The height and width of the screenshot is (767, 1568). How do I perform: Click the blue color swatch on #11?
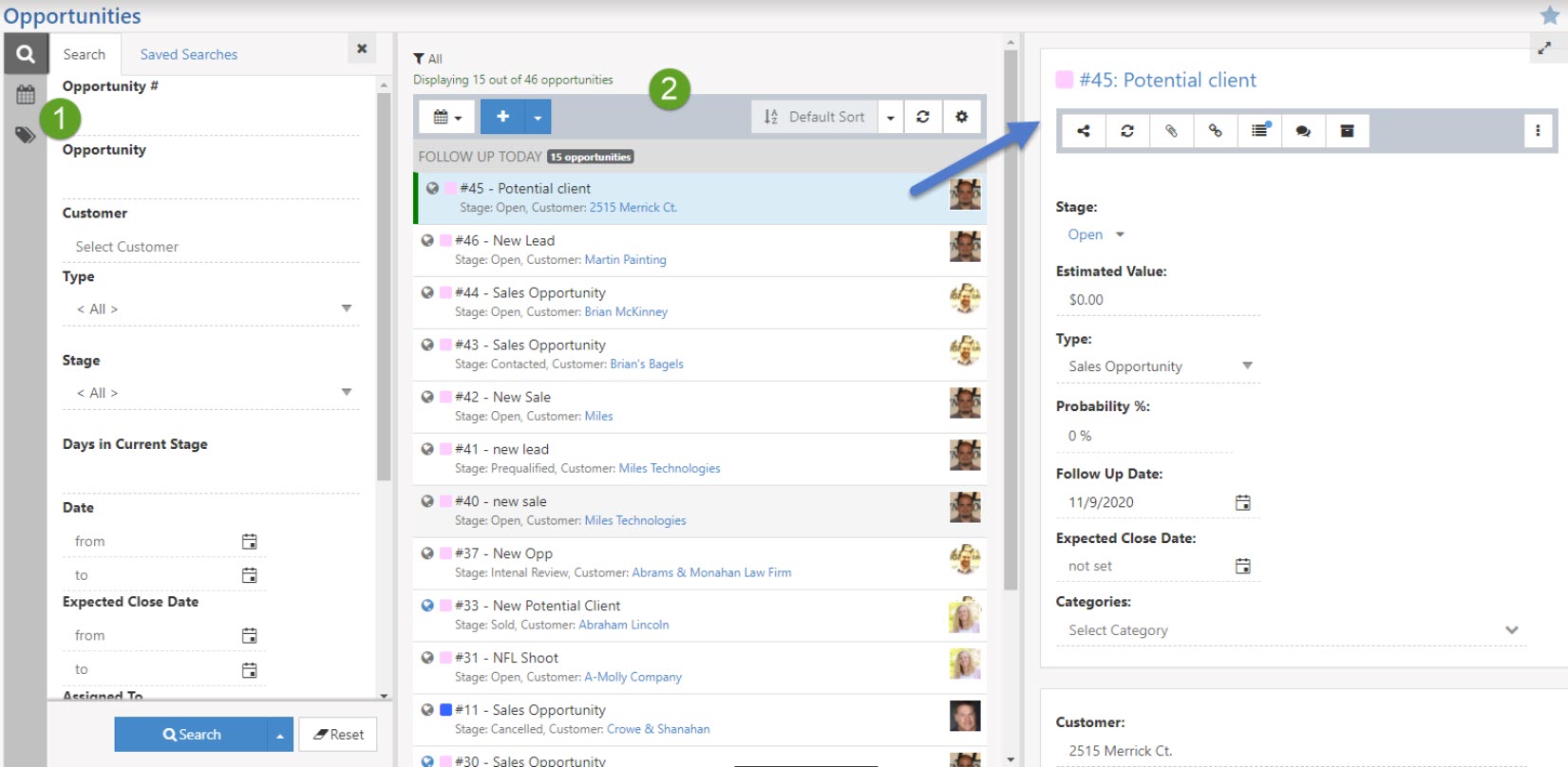tap(445, 710)
